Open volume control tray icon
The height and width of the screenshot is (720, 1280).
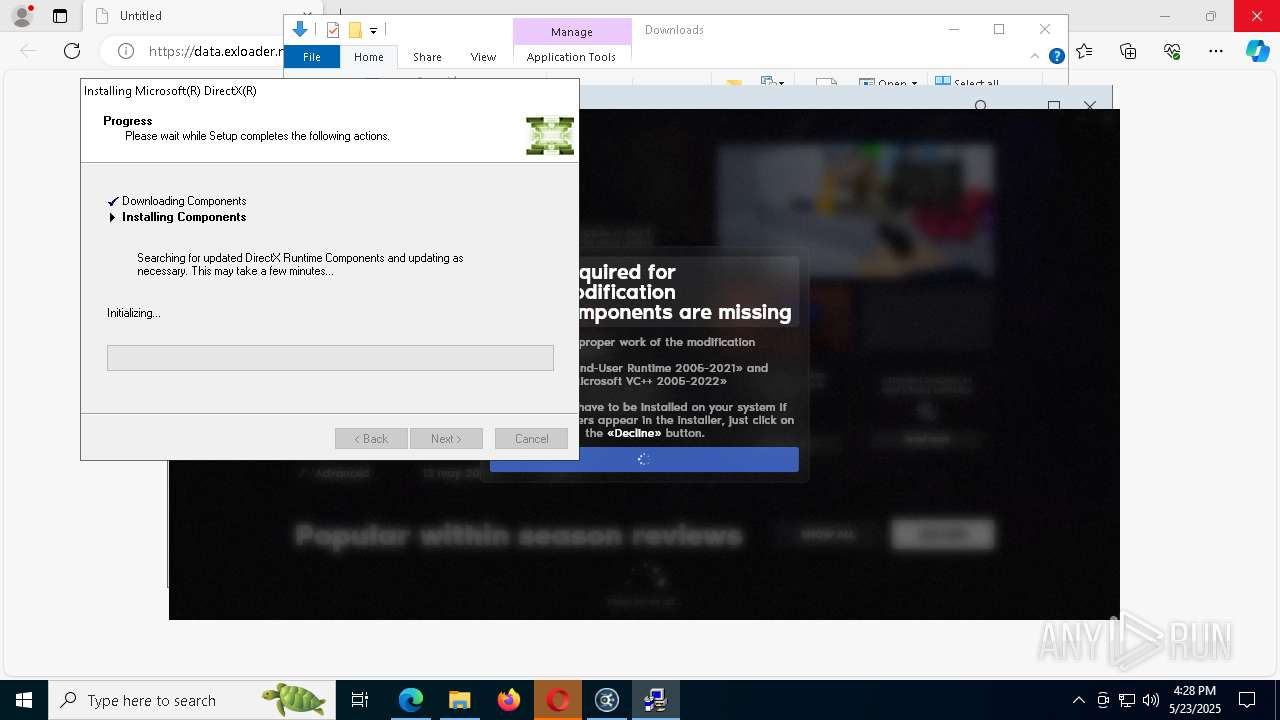click(1151, 700)
